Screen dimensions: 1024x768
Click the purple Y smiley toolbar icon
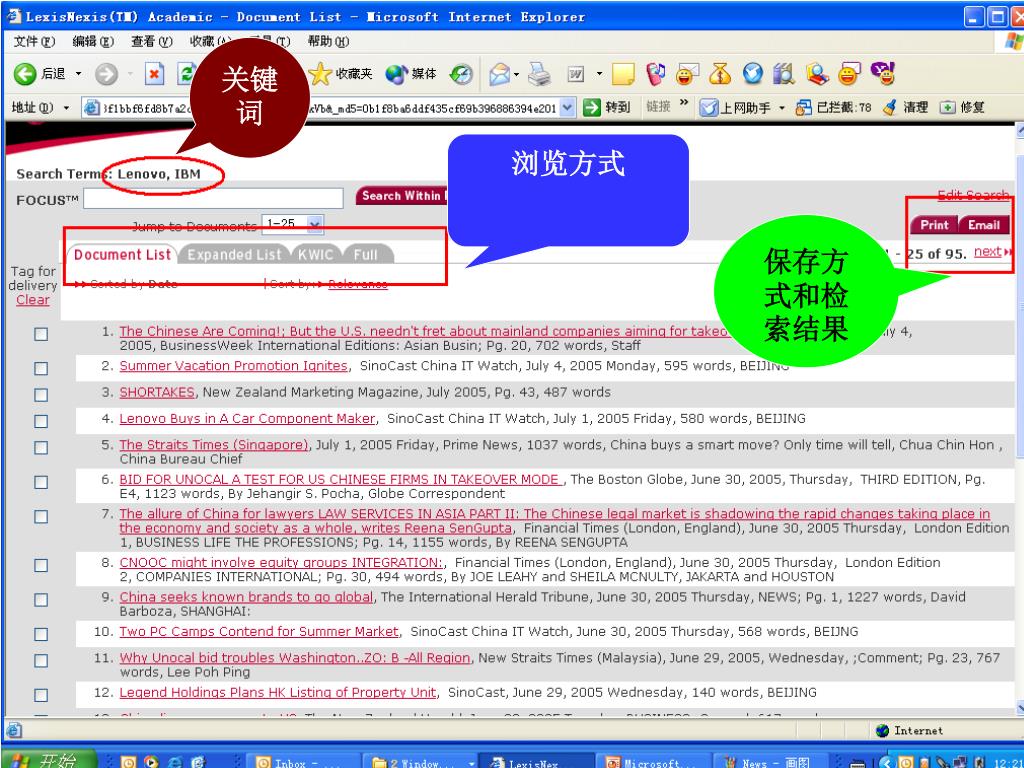click(x=883, y=74)
